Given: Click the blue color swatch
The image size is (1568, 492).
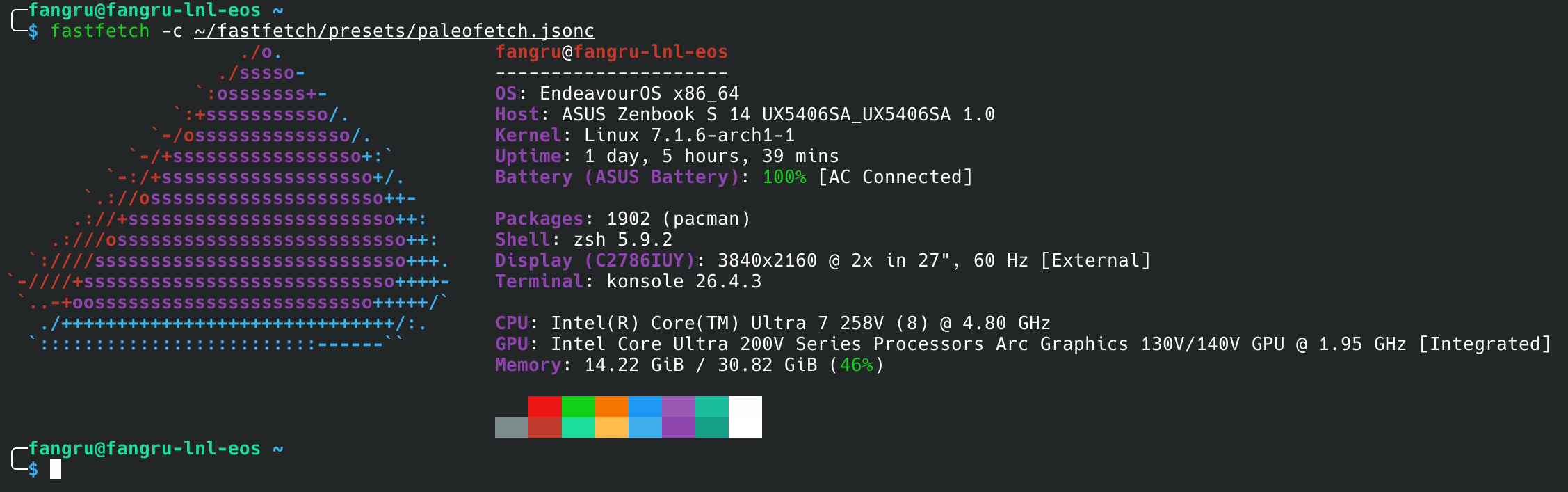Looking at the screenshot, I should (645, 406).
